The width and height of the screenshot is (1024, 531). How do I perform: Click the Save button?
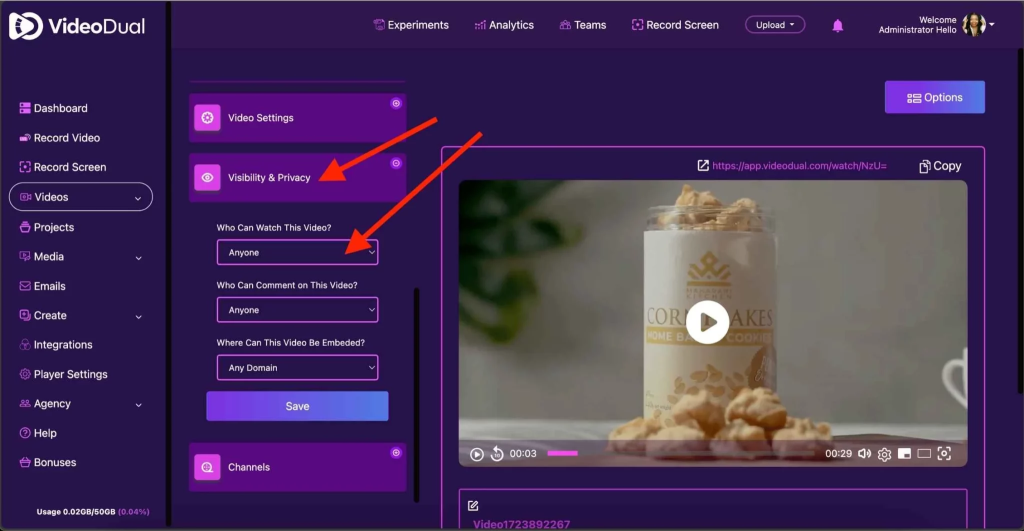[297, 406]
